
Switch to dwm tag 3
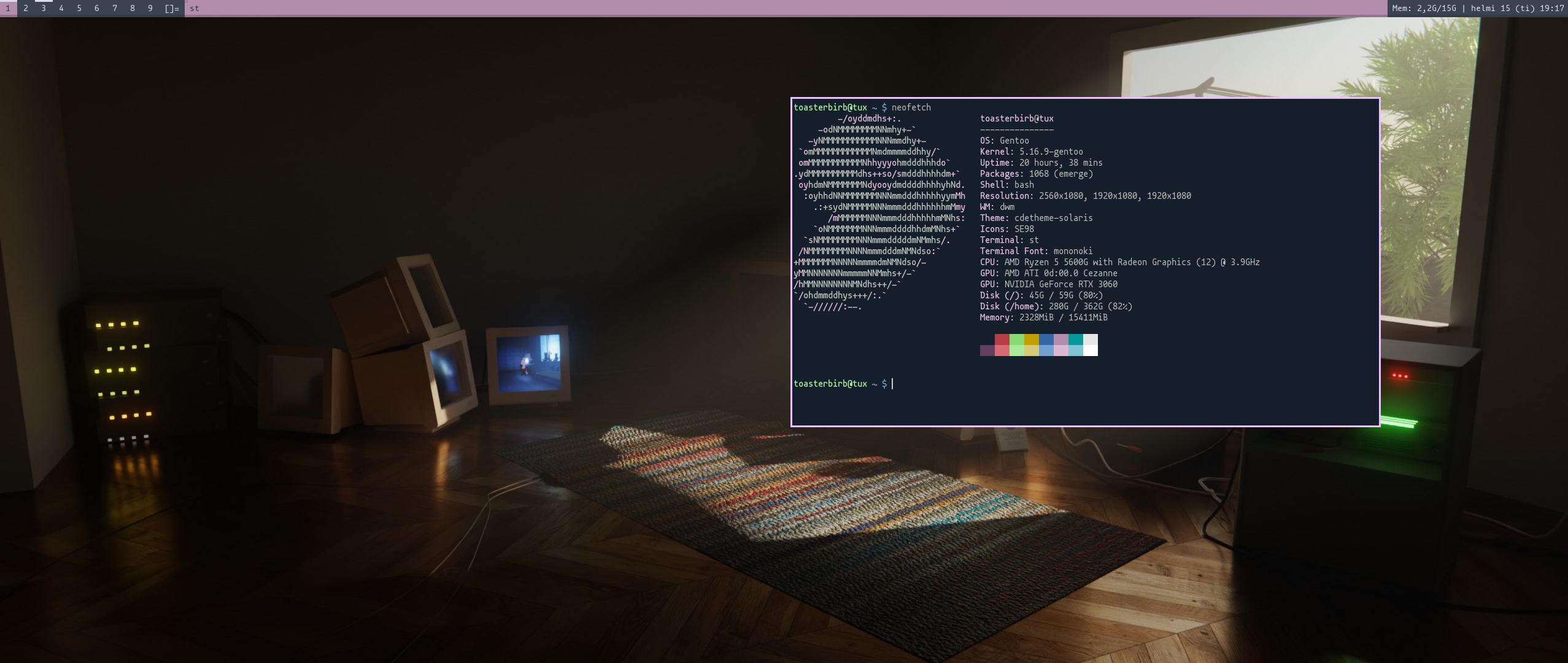point(44,8)
